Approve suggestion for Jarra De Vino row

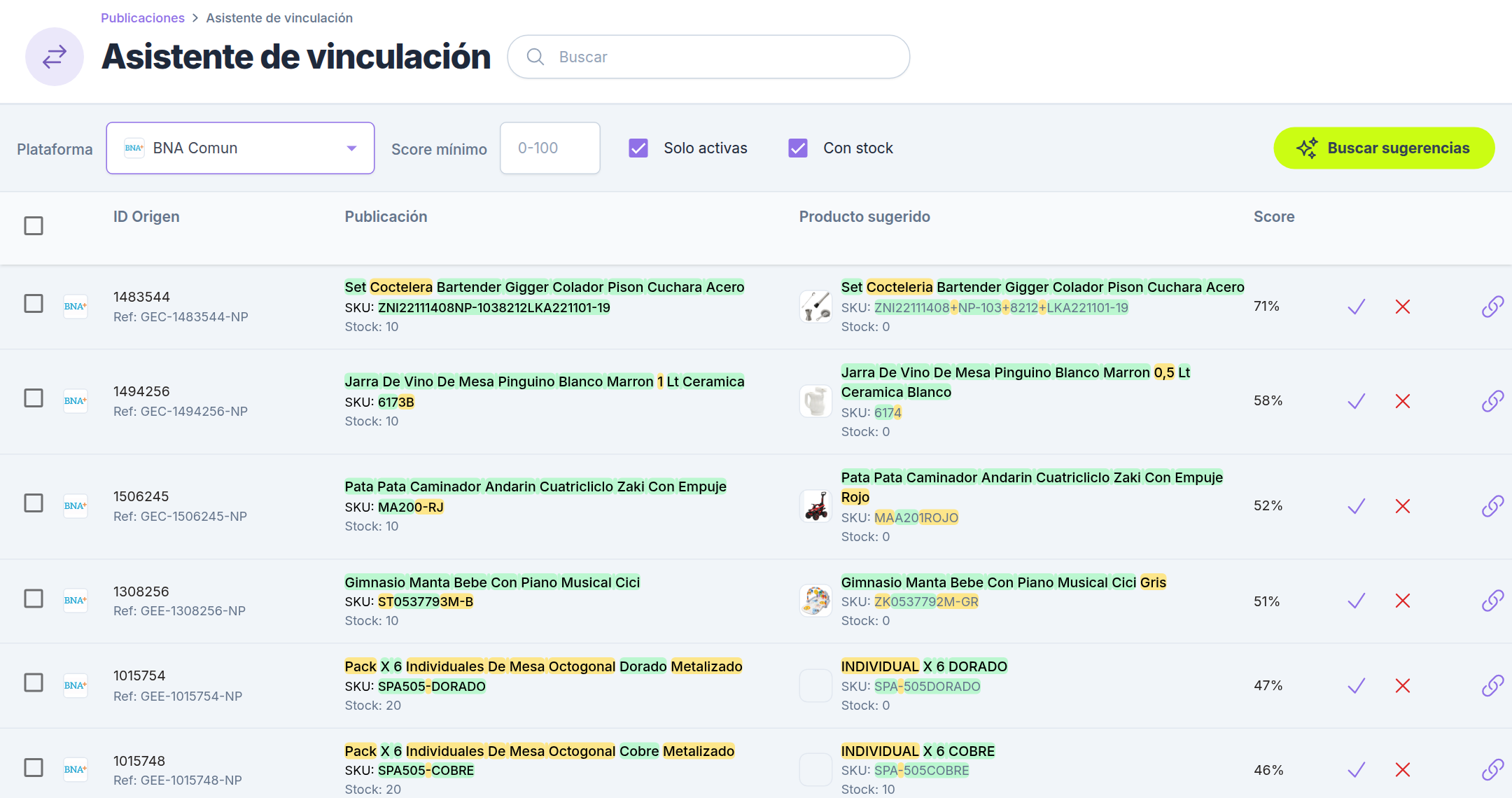coord(1357,401)
